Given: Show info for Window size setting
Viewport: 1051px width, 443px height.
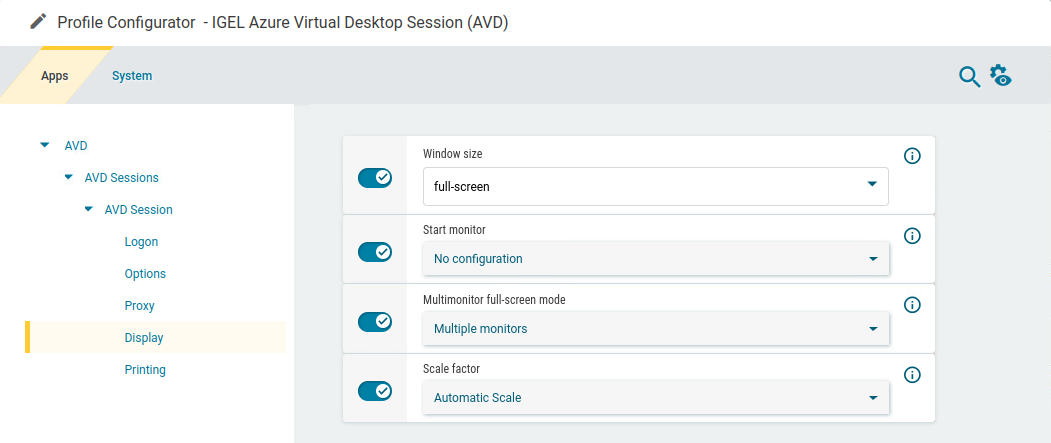Looking at the screenshot, I should (x=912, y=156).
